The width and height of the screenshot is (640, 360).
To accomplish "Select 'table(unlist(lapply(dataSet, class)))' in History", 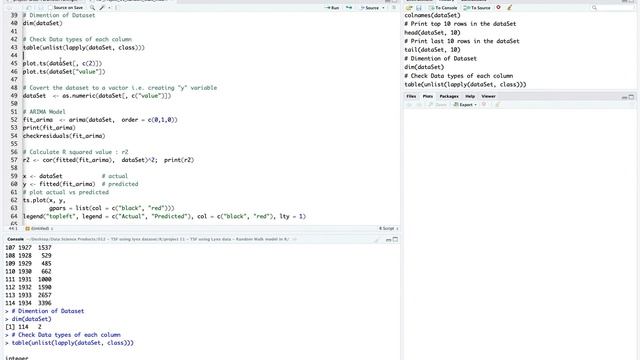I will [465, 84].
